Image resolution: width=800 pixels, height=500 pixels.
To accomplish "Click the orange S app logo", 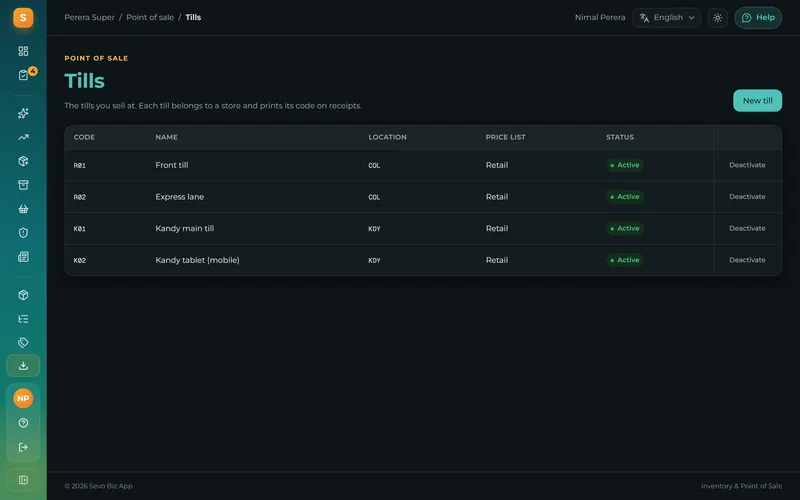I will (x=23, y=18).
